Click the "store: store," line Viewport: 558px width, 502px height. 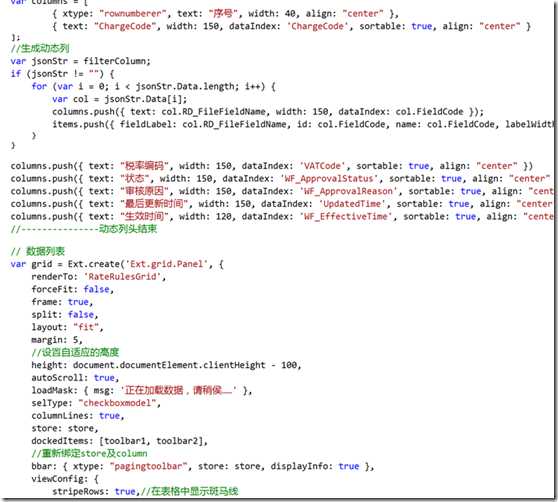click(x=65, y=429)
